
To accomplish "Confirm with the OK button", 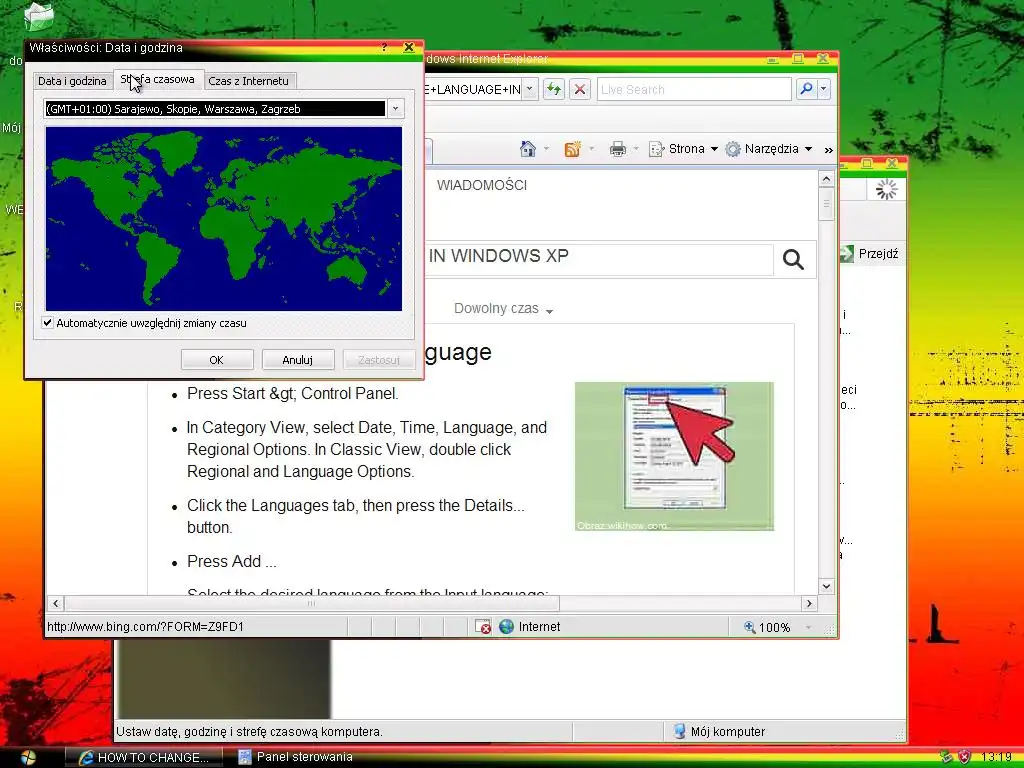I will pos(217,360).
